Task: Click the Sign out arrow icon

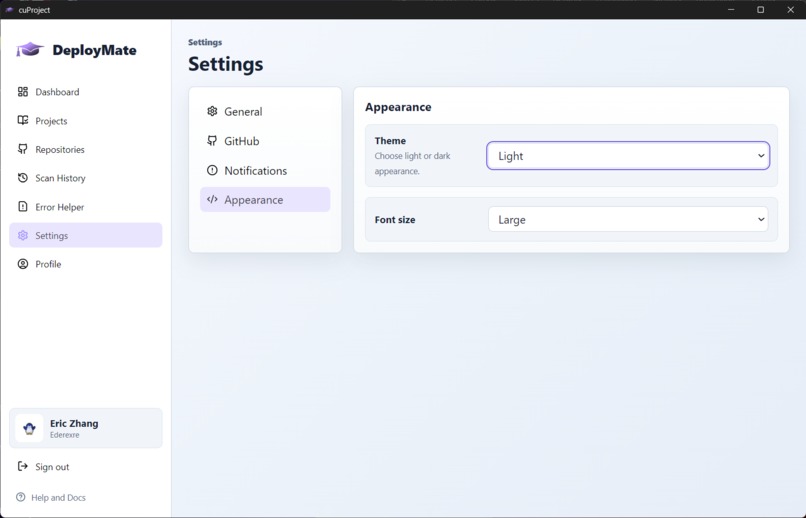Action: click(23, 466)
